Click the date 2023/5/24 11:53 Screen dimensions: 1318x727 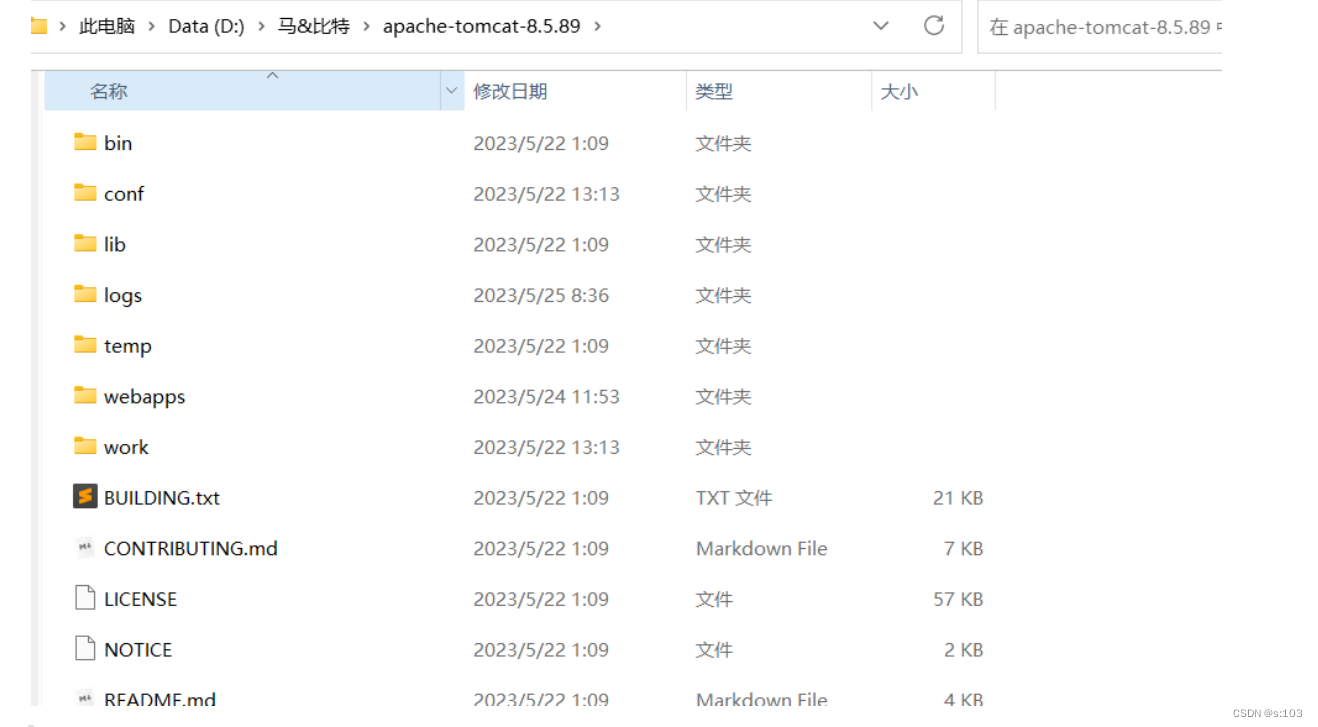click(x=546, y=396)
